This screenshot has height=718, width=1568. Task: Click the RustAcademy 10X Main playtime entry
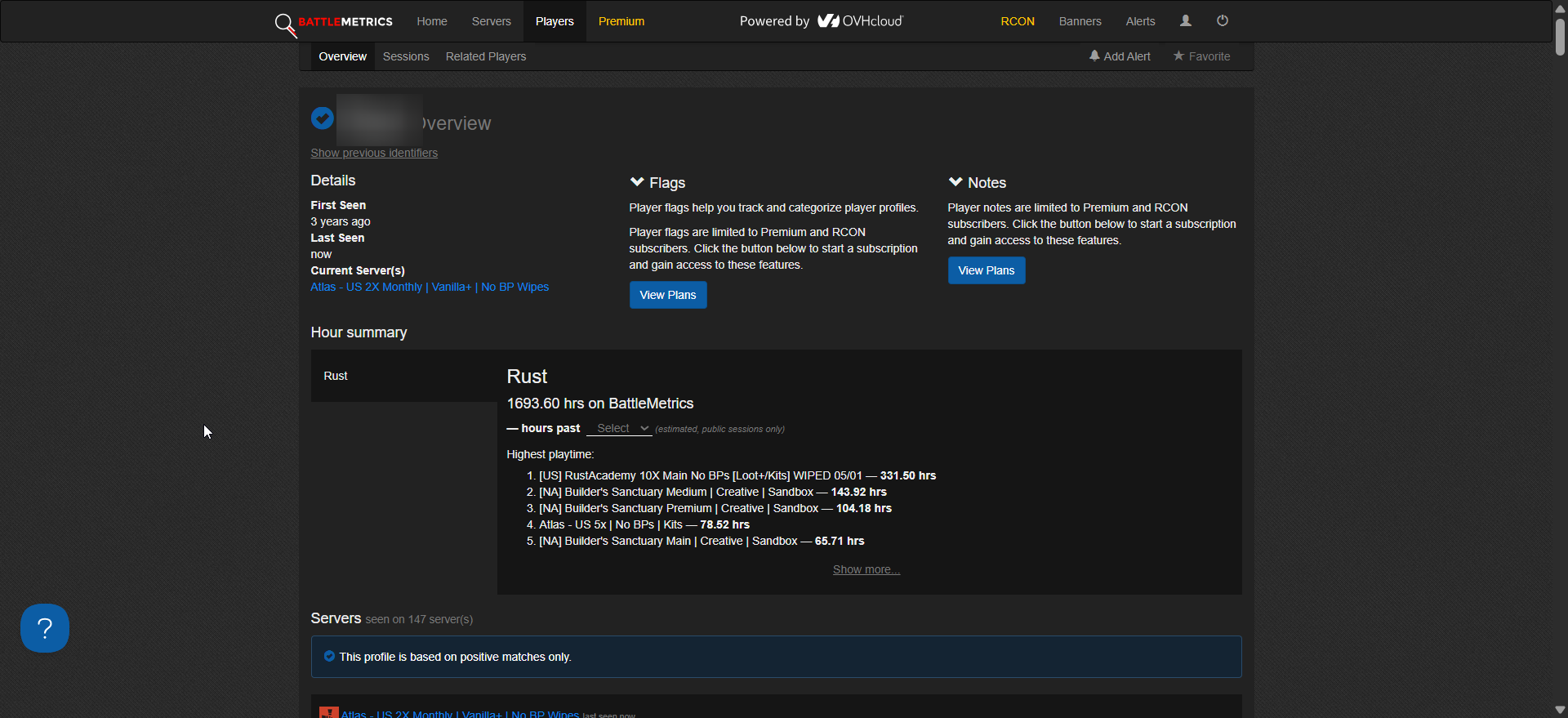(x=737, y=475)
